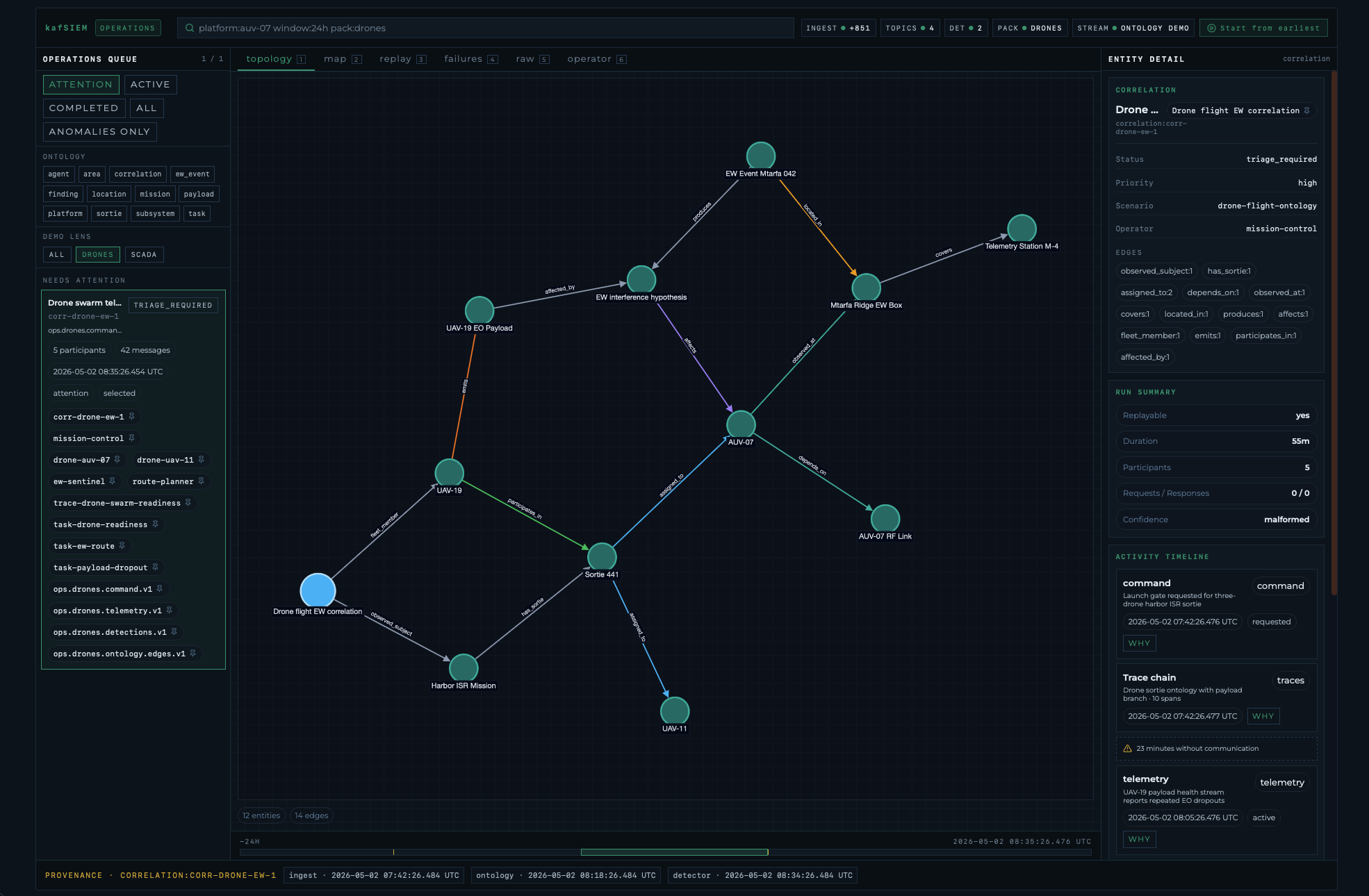
Task: Toggle the COMPLETED queue filter
Action: tap(84, 108)
